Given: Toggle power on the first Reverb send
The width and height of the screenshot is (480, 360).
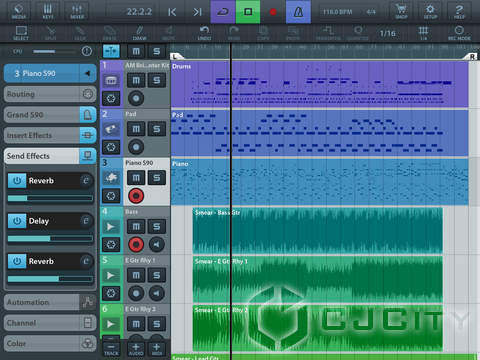Looking at the screenshot, I should click(x=17, y=181).
